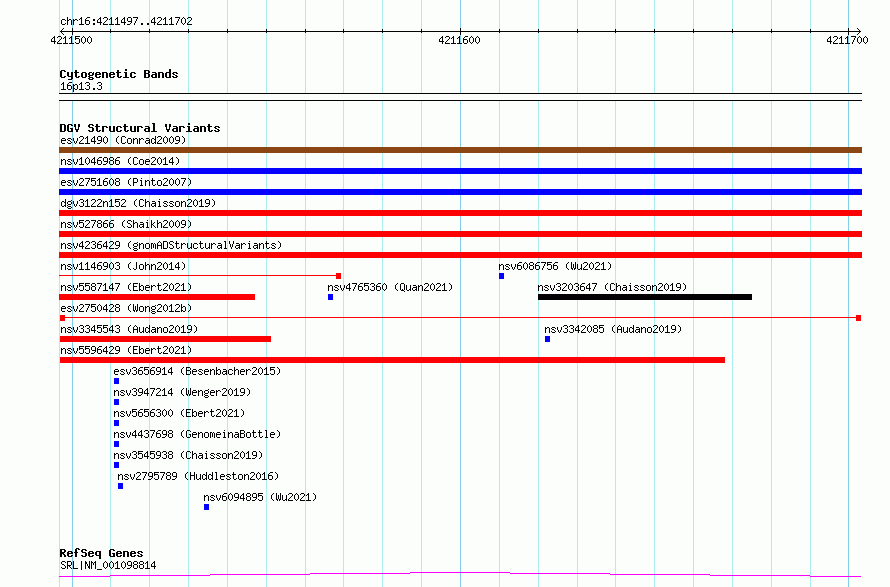This screenshot has width=890, height=587.
Task: Open the nsv6086756 (Wu2021) label
Action: [555, 266]
